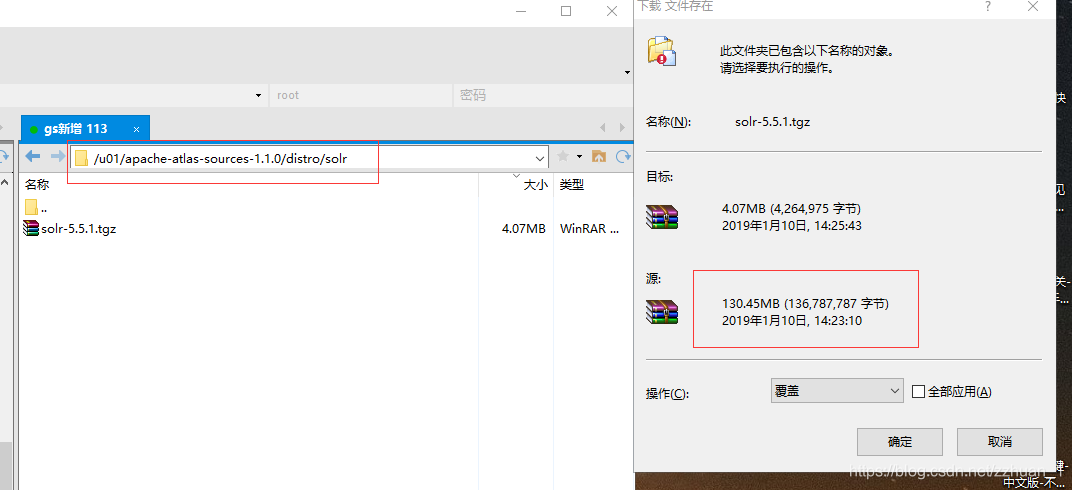Viewport: 1072px width, 490px height.
Task: Click the root username field
Action: click(361, 95)
